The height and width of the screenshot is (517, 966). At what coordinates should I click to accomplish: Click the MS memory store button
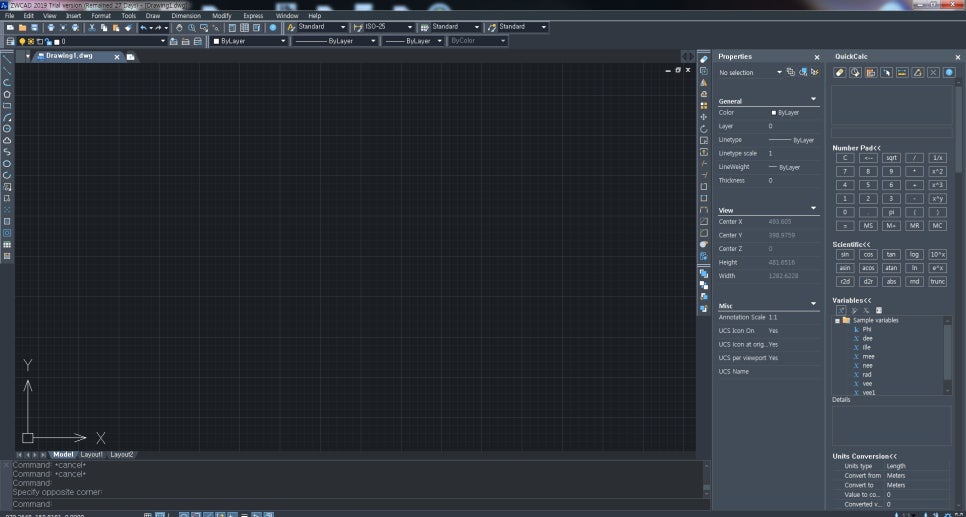pyautogui.click(x=868, y=226)
